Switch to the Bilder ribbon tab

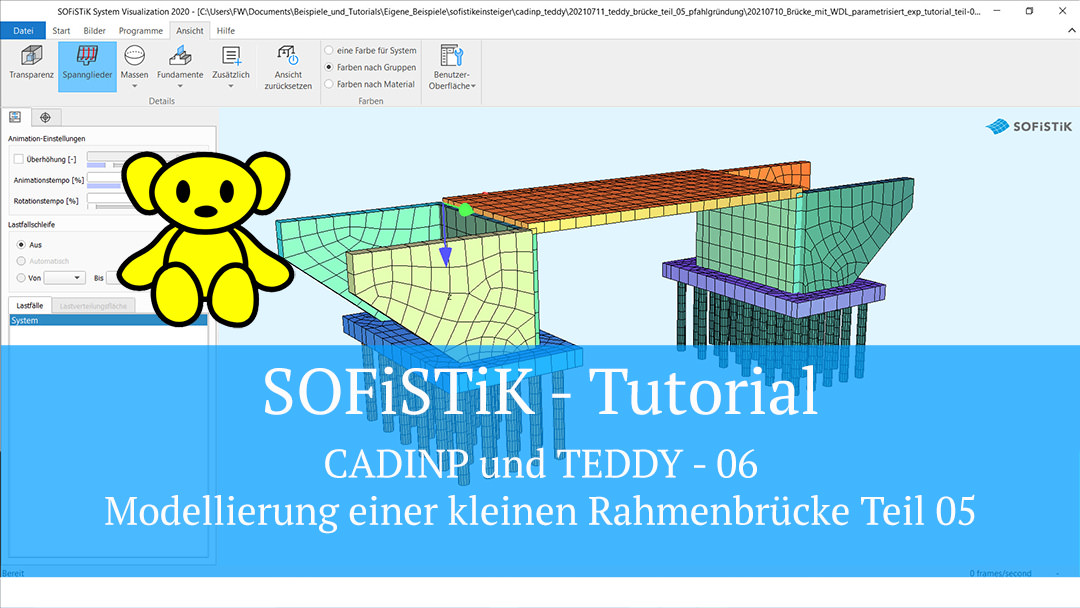click(x=94, y=30)
